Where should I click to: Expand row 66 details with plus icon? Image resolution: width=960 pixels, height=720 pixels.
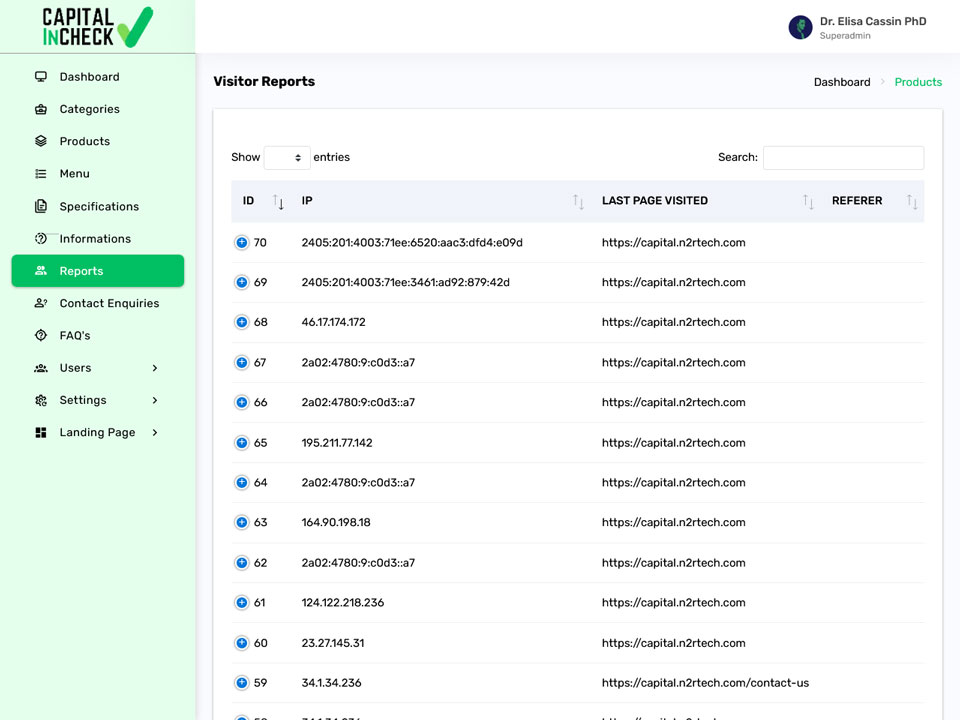click(x=242, y=402)
